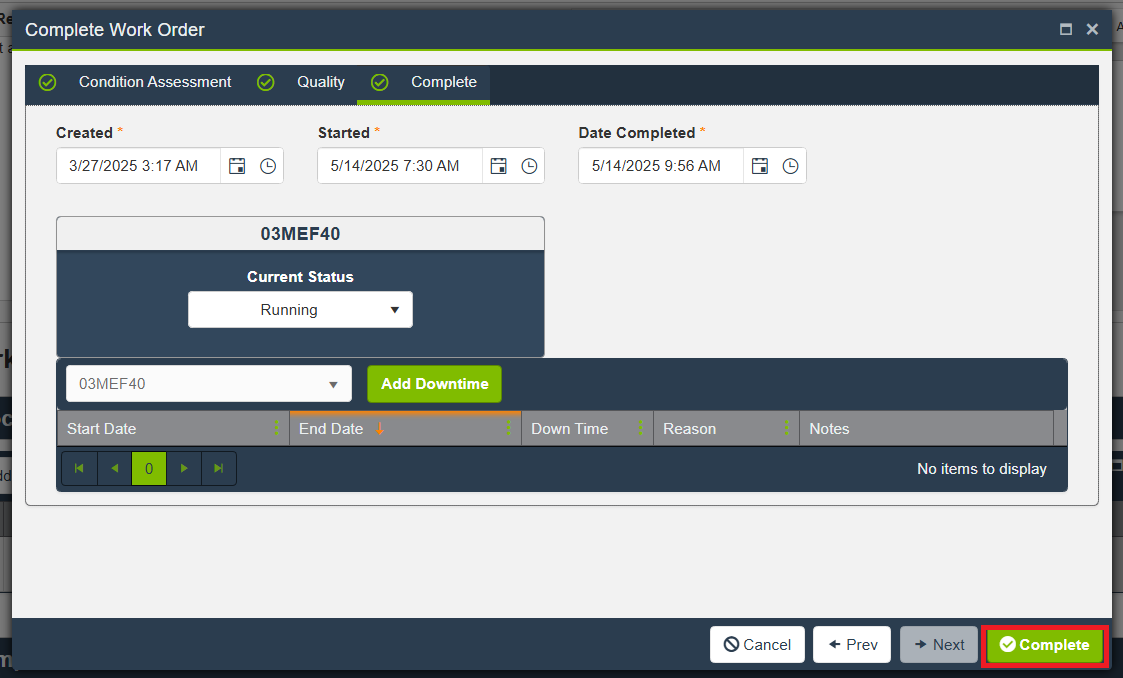Open the time picker for Created date

click(266, 165)
